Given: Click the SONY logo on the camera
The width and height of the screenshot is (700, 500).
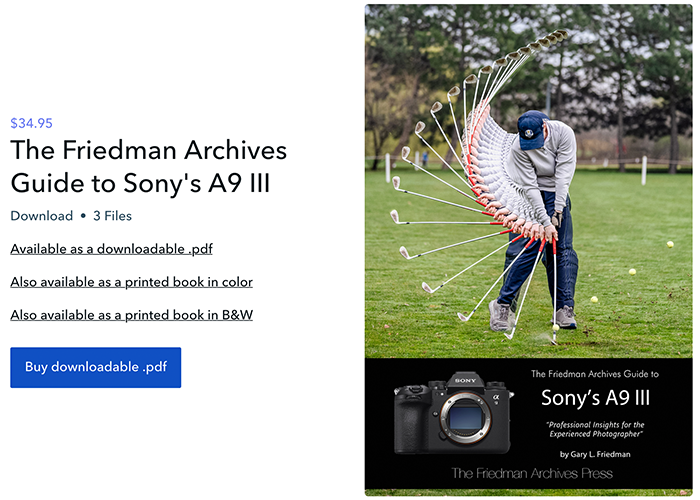Looking at the screenshot, I should pos(466,380).
